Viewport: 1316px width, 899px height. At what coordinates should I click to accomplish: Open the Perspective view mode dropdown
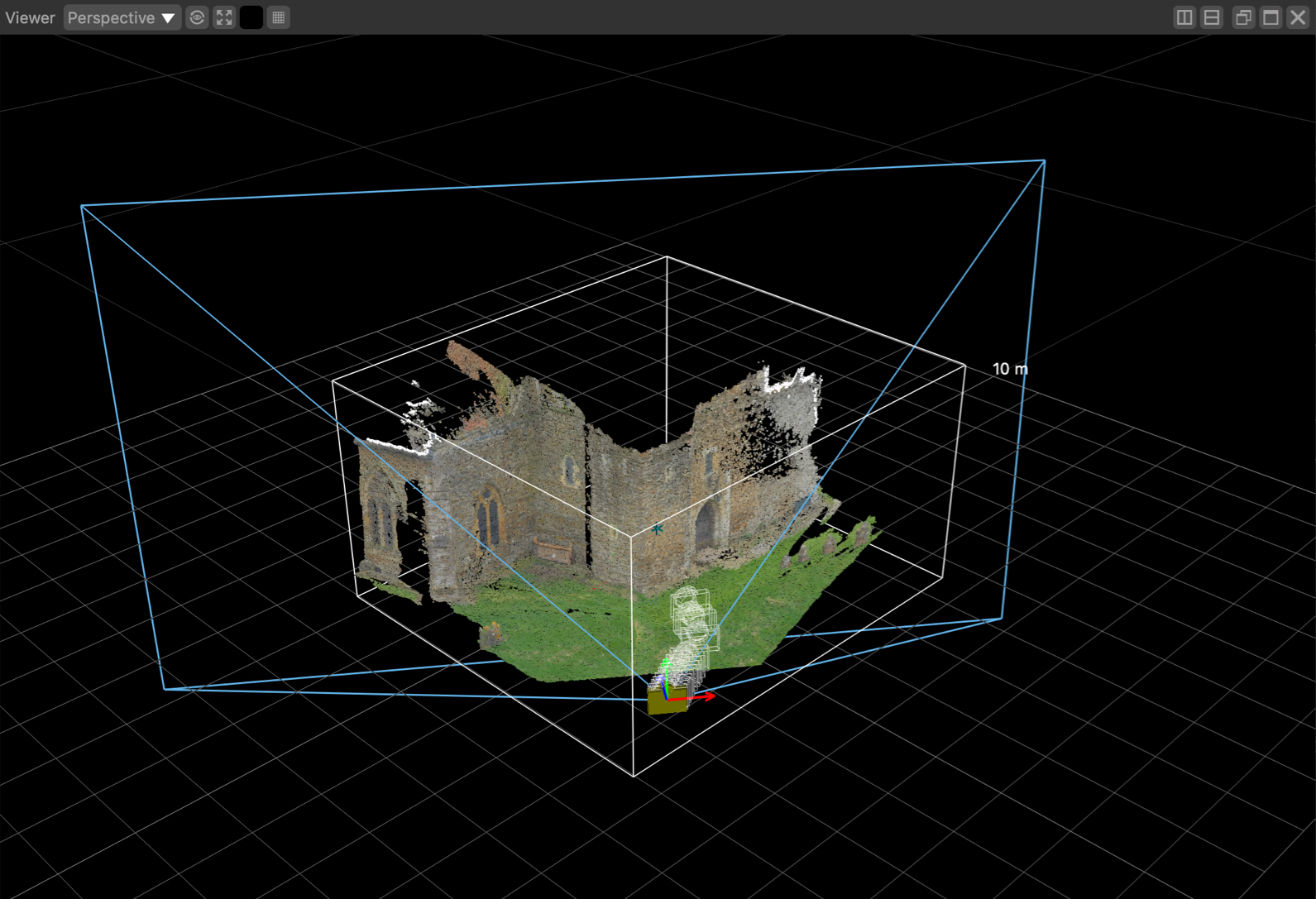[122, 17]
